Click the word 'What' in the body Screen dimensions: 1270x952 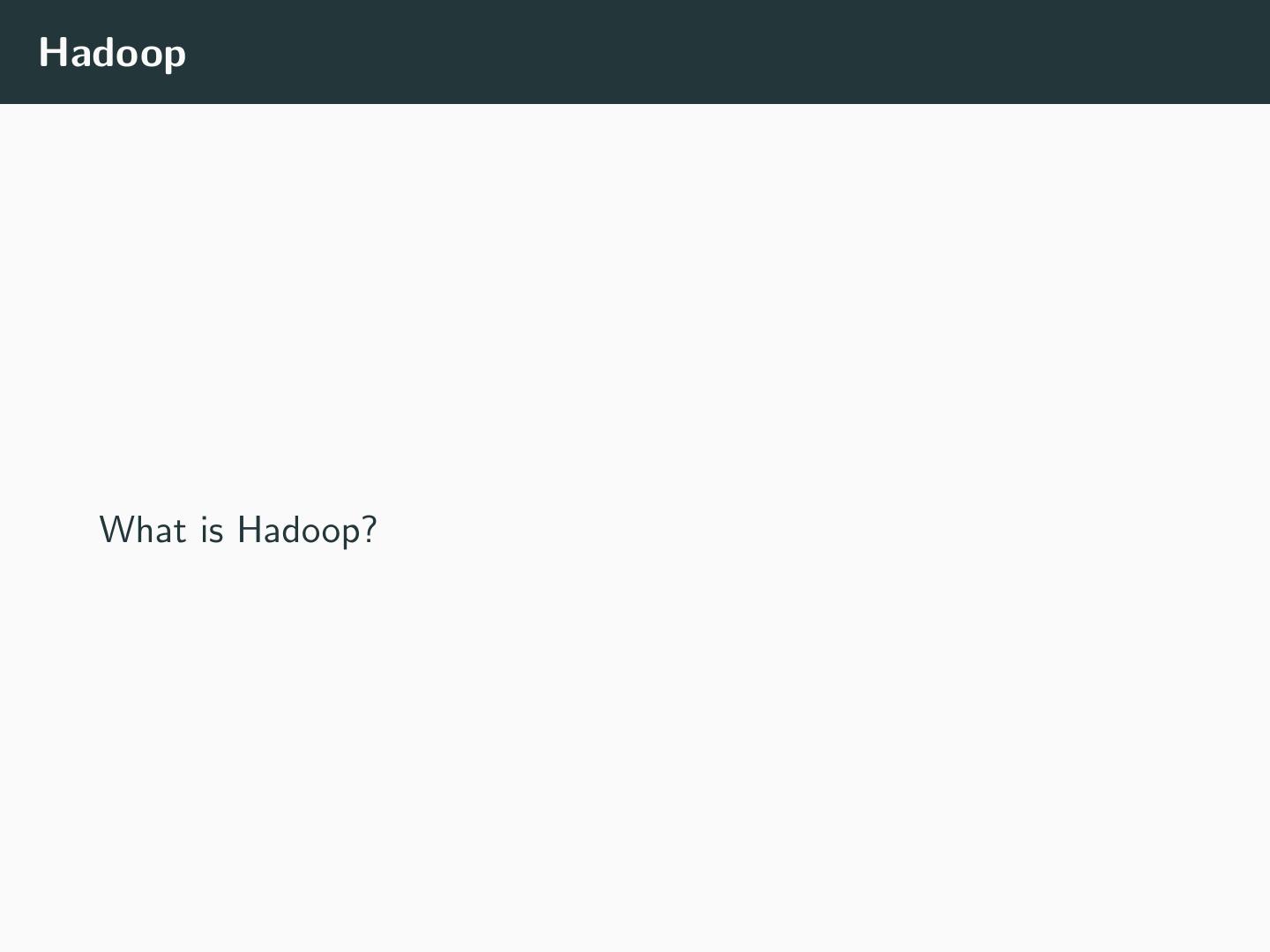pyautogui.click(x=142, y=530)
